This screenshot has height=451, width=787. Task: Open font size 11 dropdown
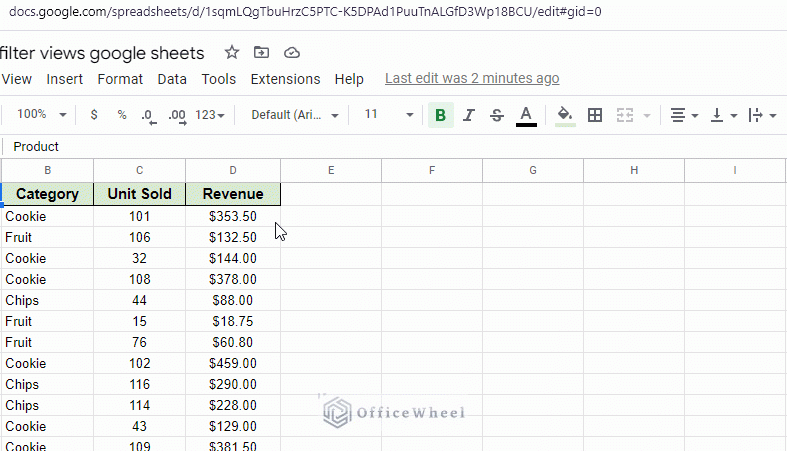(x=389, y=114)
